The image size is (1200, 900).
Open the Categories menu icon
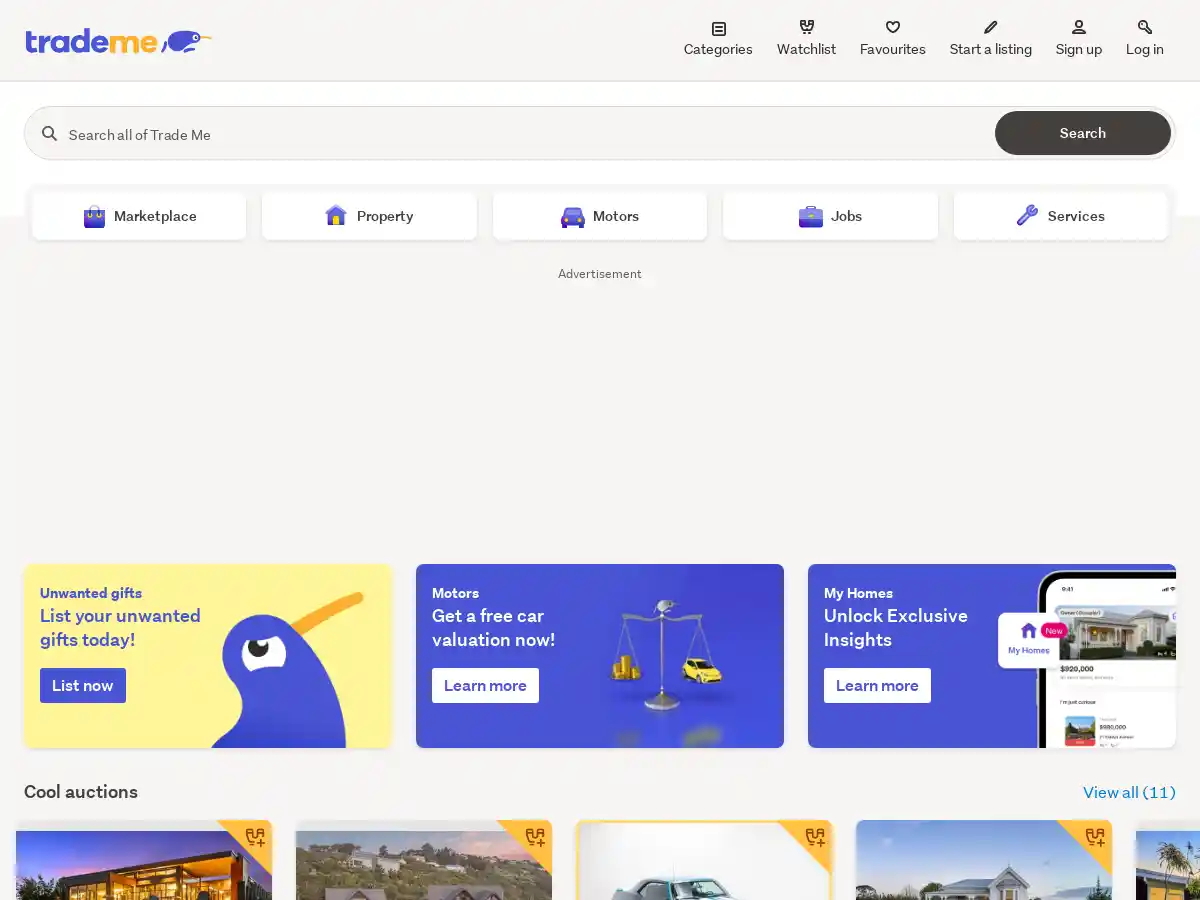pyautogui.click(x=718, y=29)
